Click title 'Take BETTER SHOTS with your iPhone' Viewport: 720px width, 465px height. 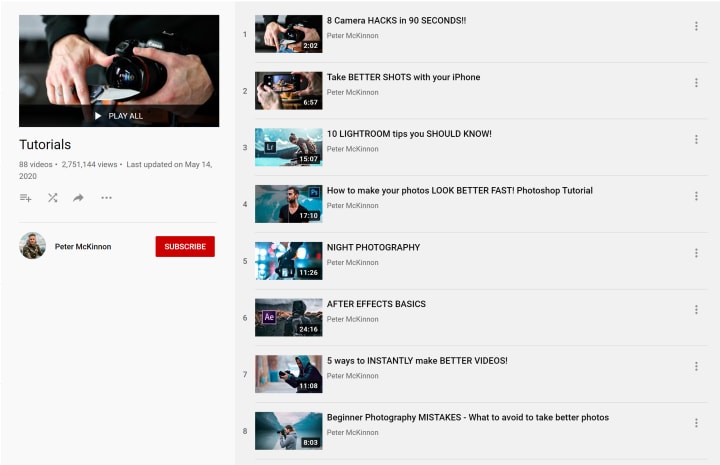click(x=404, y=77)
